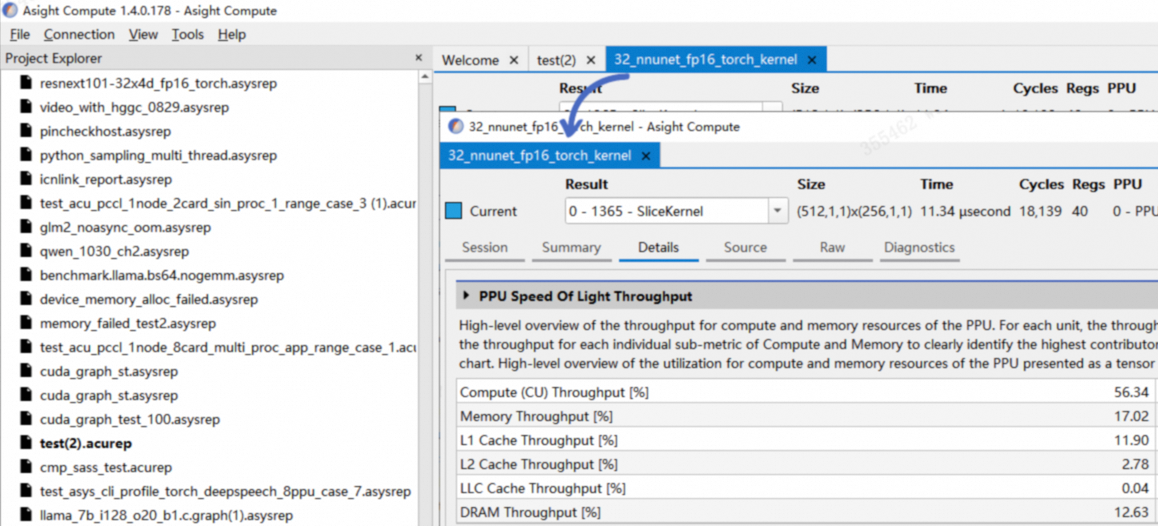Viewport: 1158px width, 526px height.
Task: Select icnlink_report.asysrep file
Action: point(106,180)
